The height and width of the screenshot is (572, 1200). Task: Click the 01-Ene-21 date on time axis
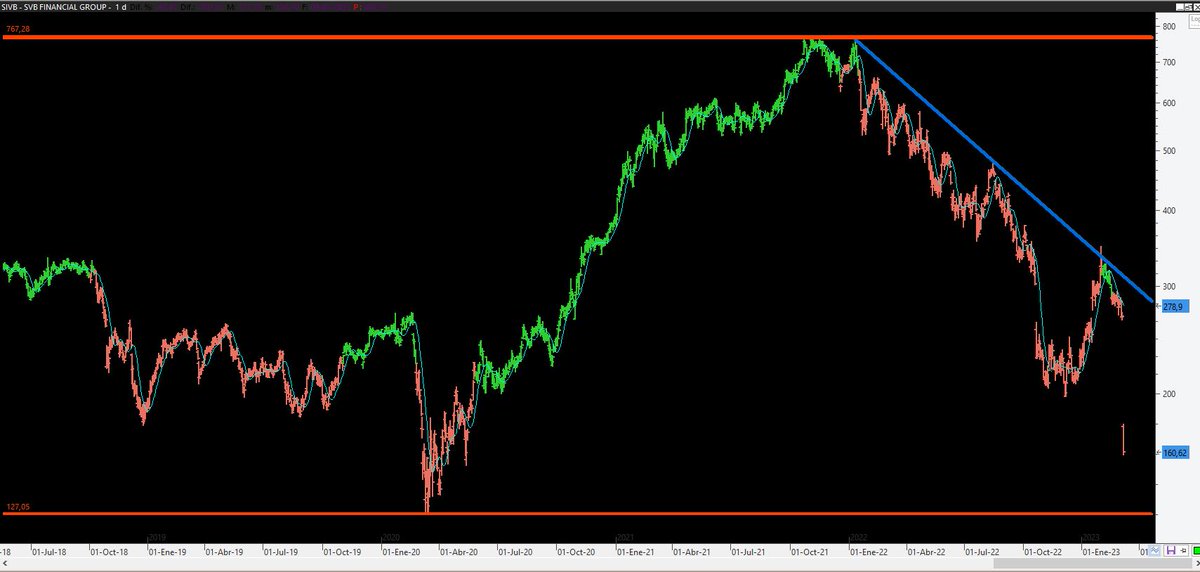tap(636, 550)
